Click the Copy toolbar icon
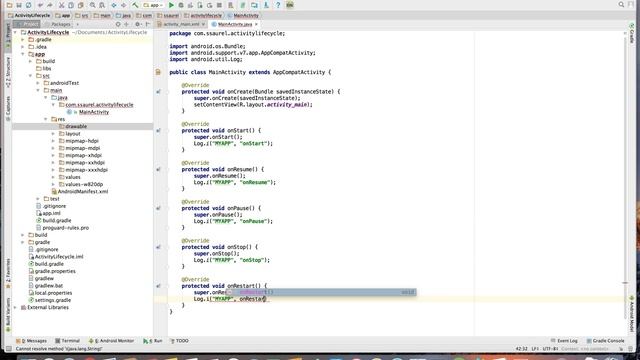This screenshot has width=640, height=360. click(71, 5)
